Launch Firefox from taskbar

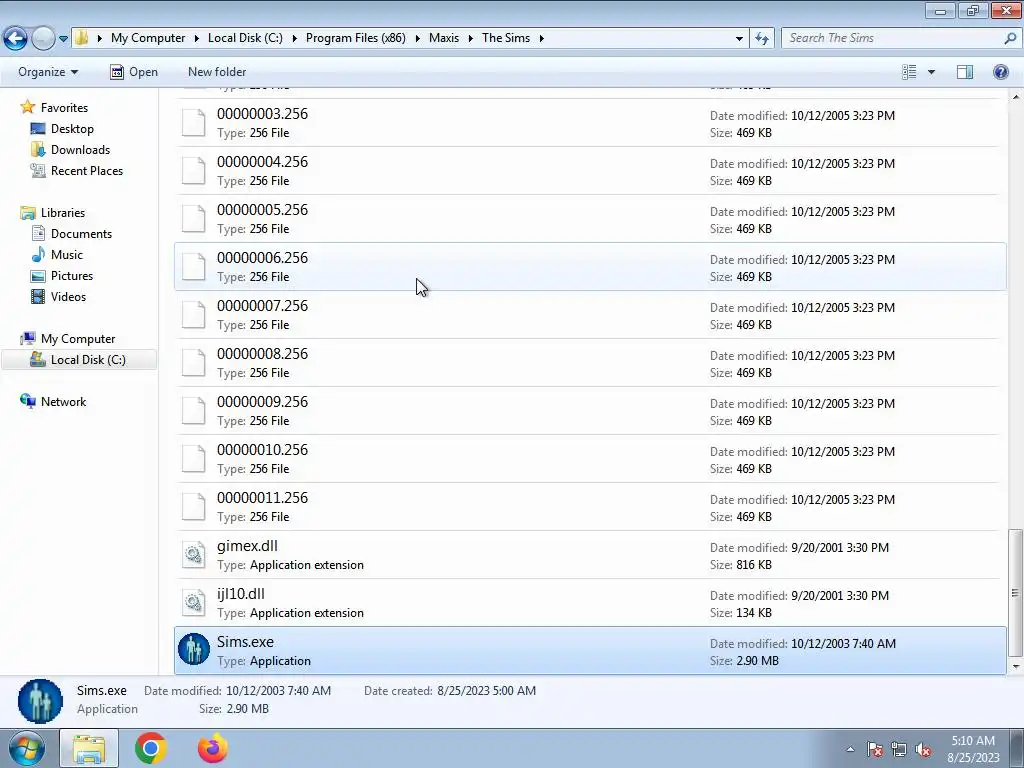(213, 748)
